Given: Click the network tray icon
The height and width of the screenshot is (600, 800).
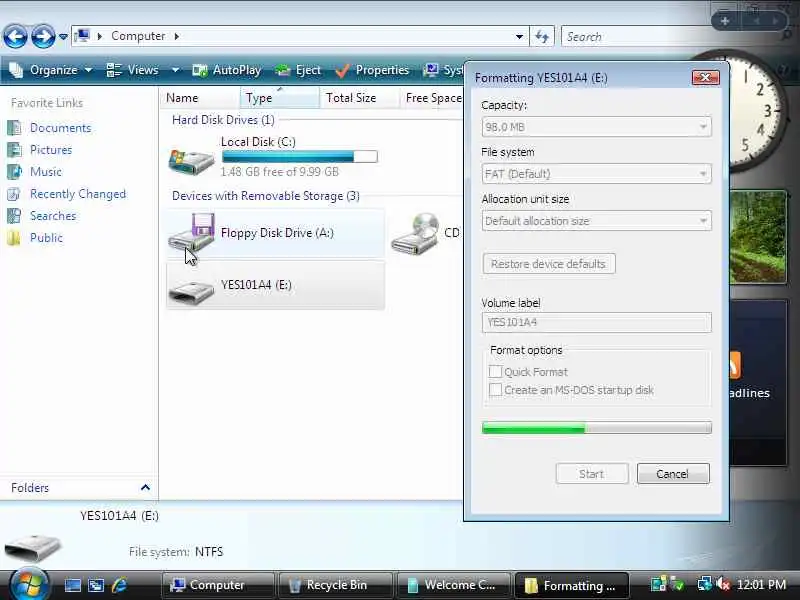Looking at the screenshot, I should pos(705,584).
